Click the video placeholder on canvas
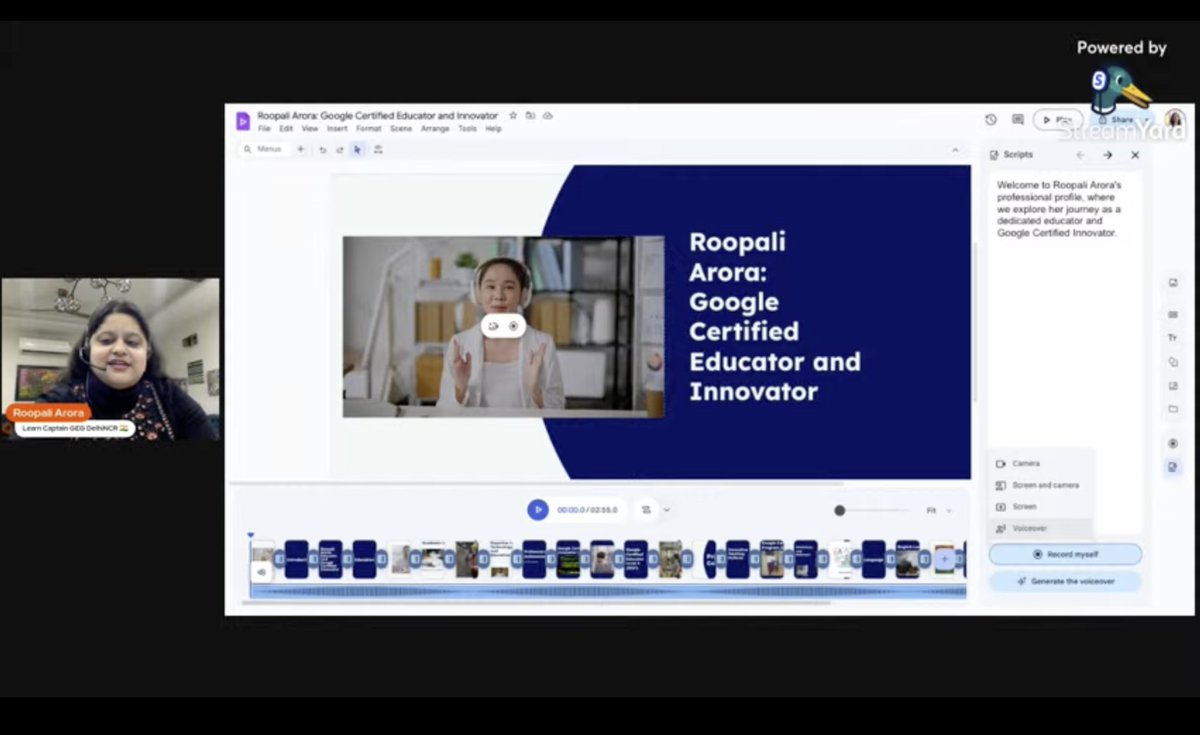 (503, 326)
